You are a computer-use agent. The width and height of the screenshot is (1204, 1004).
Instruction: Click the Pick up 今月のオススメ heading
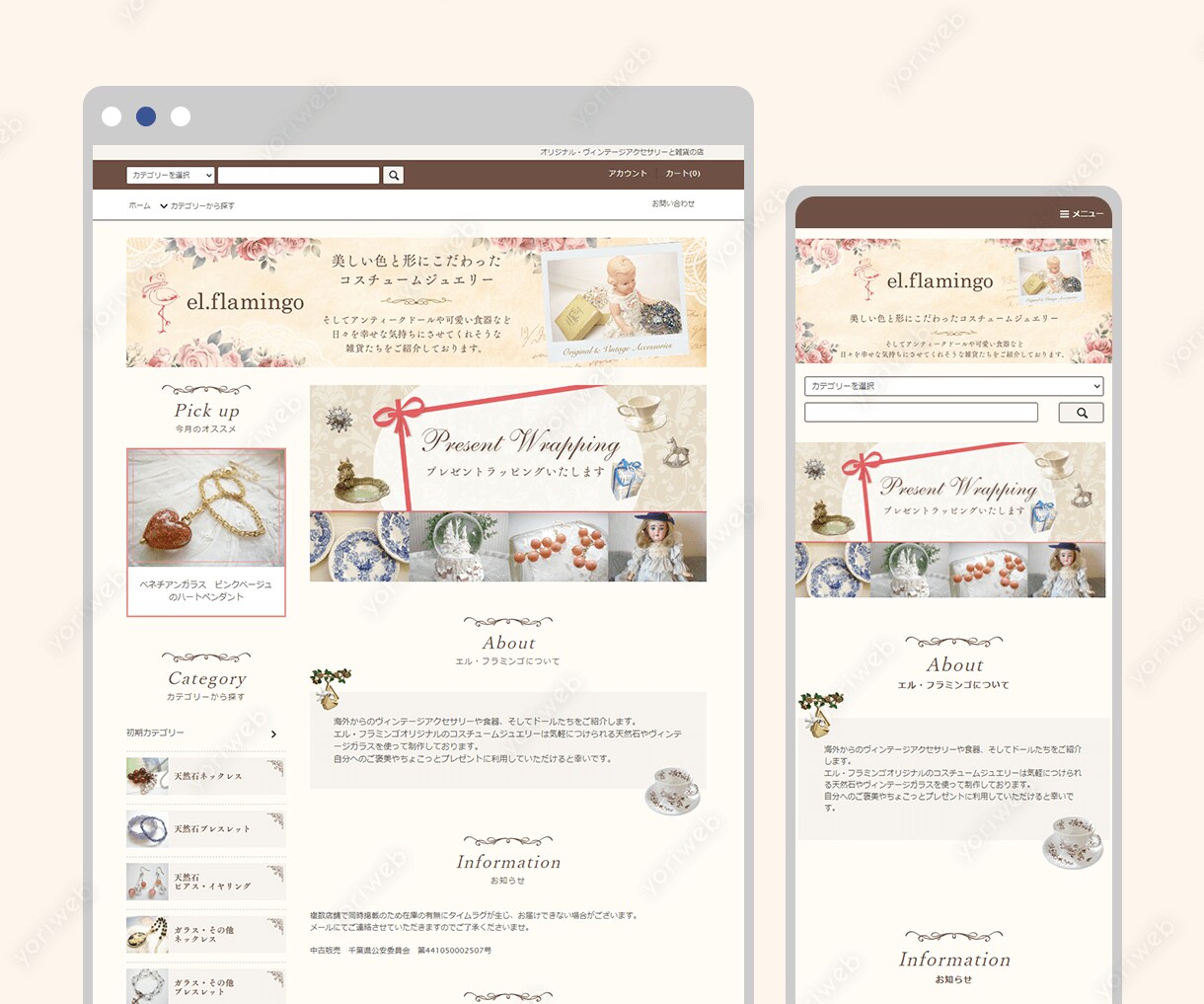pyautogui.click(x=206, y=416)
